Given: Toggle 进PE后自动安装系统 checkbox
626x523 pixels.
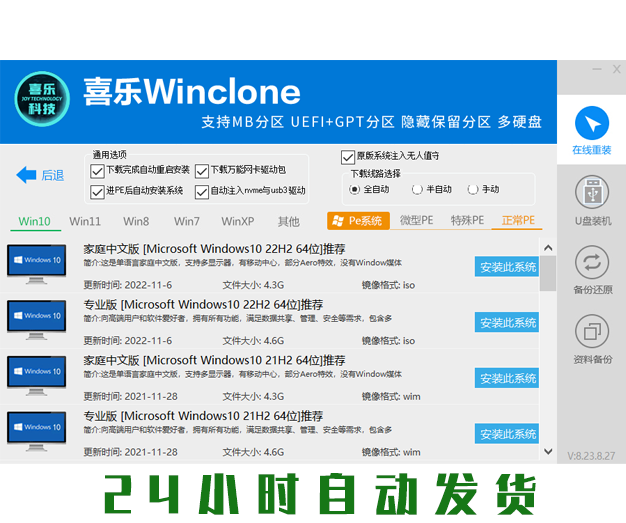Looking at the screenshot, I should pyautogui.click(x=97, y=192).
